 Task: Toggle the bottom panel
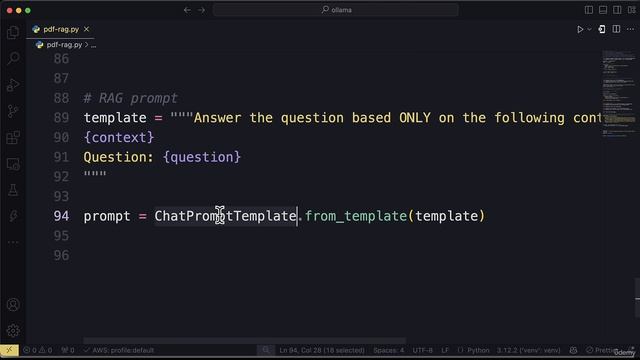click(603, 10)
